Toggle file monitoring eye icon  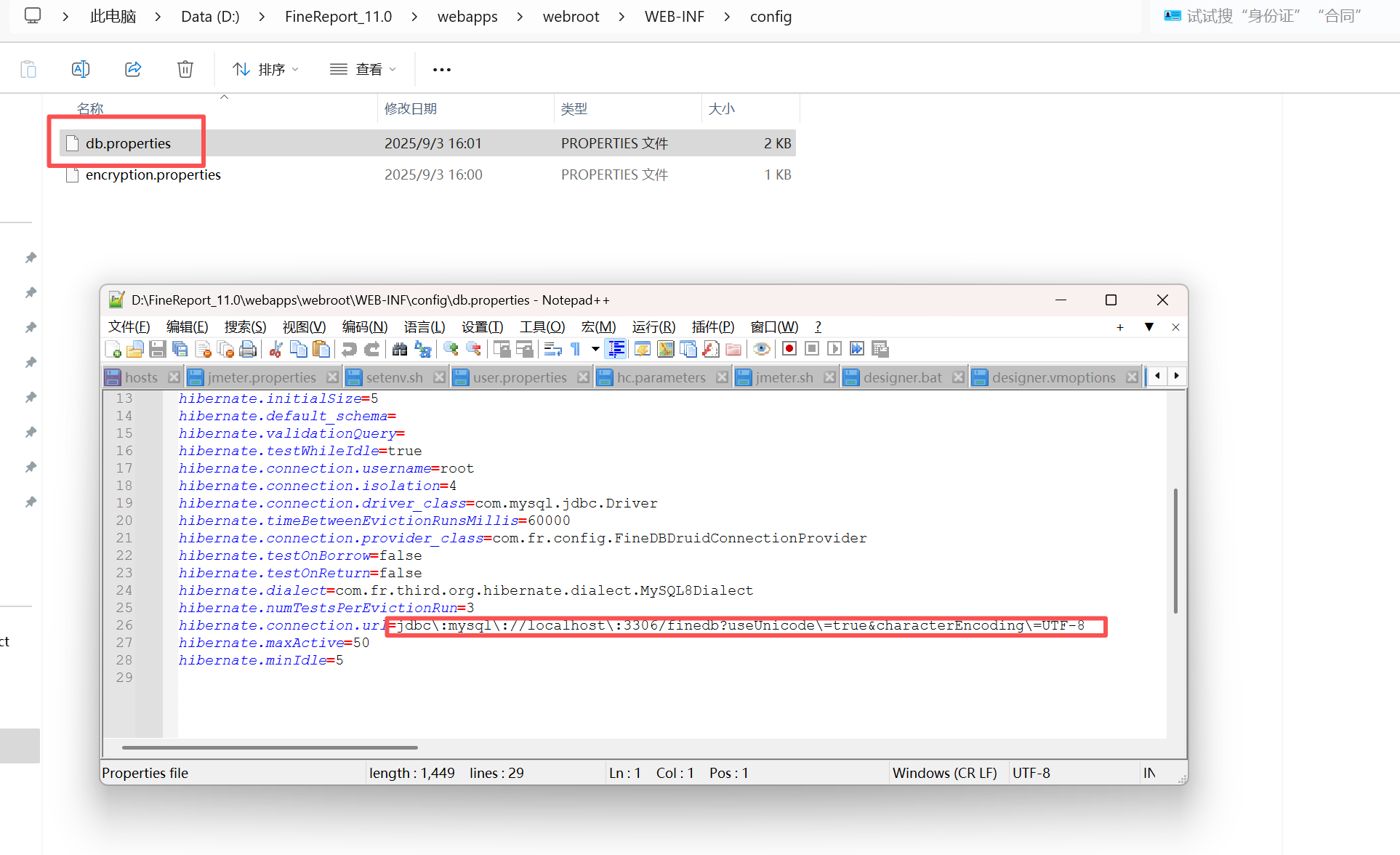point(761,349)
